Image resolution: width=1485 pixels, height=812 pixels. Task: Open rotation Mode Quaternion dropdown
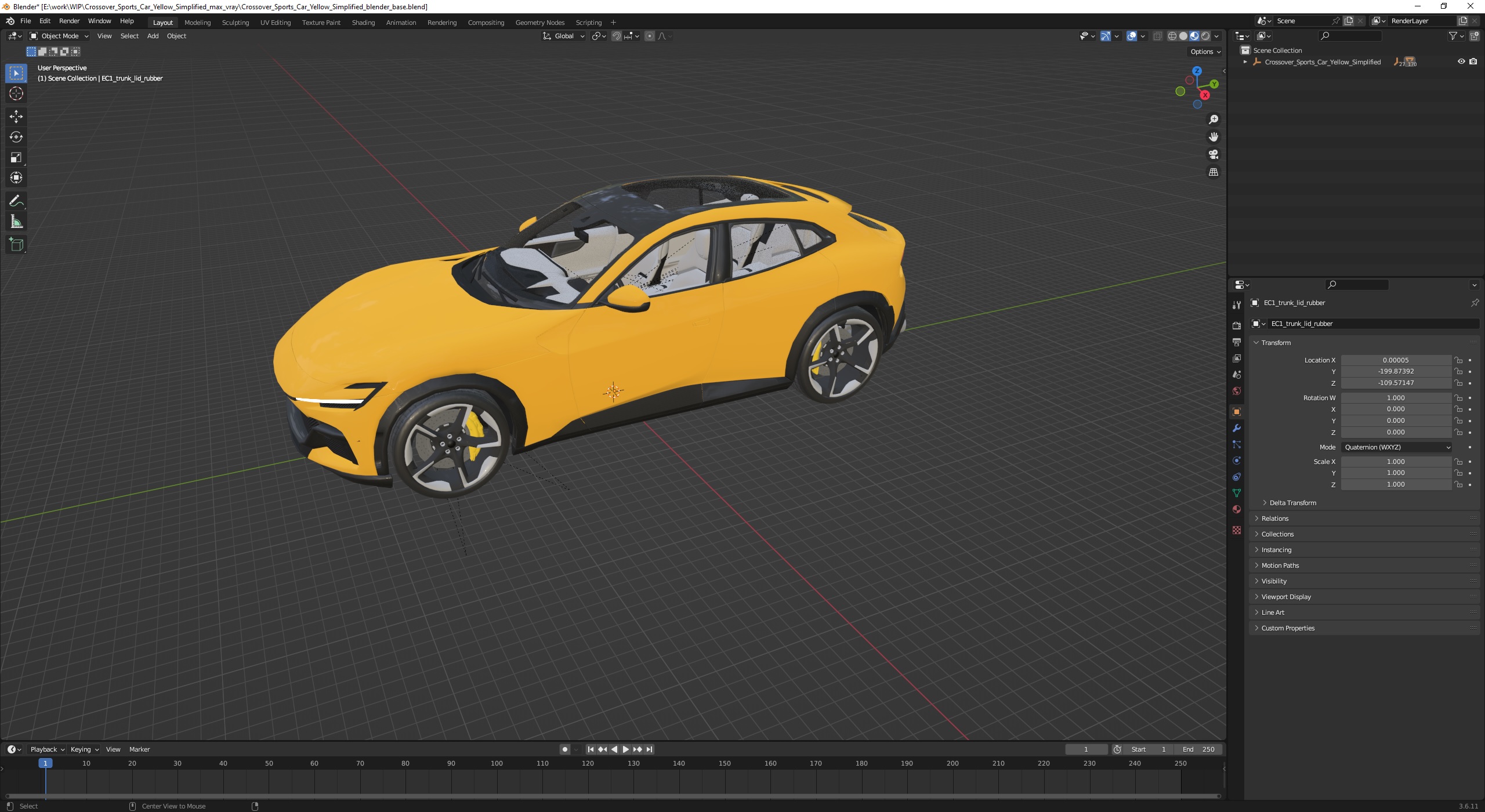tap(1397, 447)
